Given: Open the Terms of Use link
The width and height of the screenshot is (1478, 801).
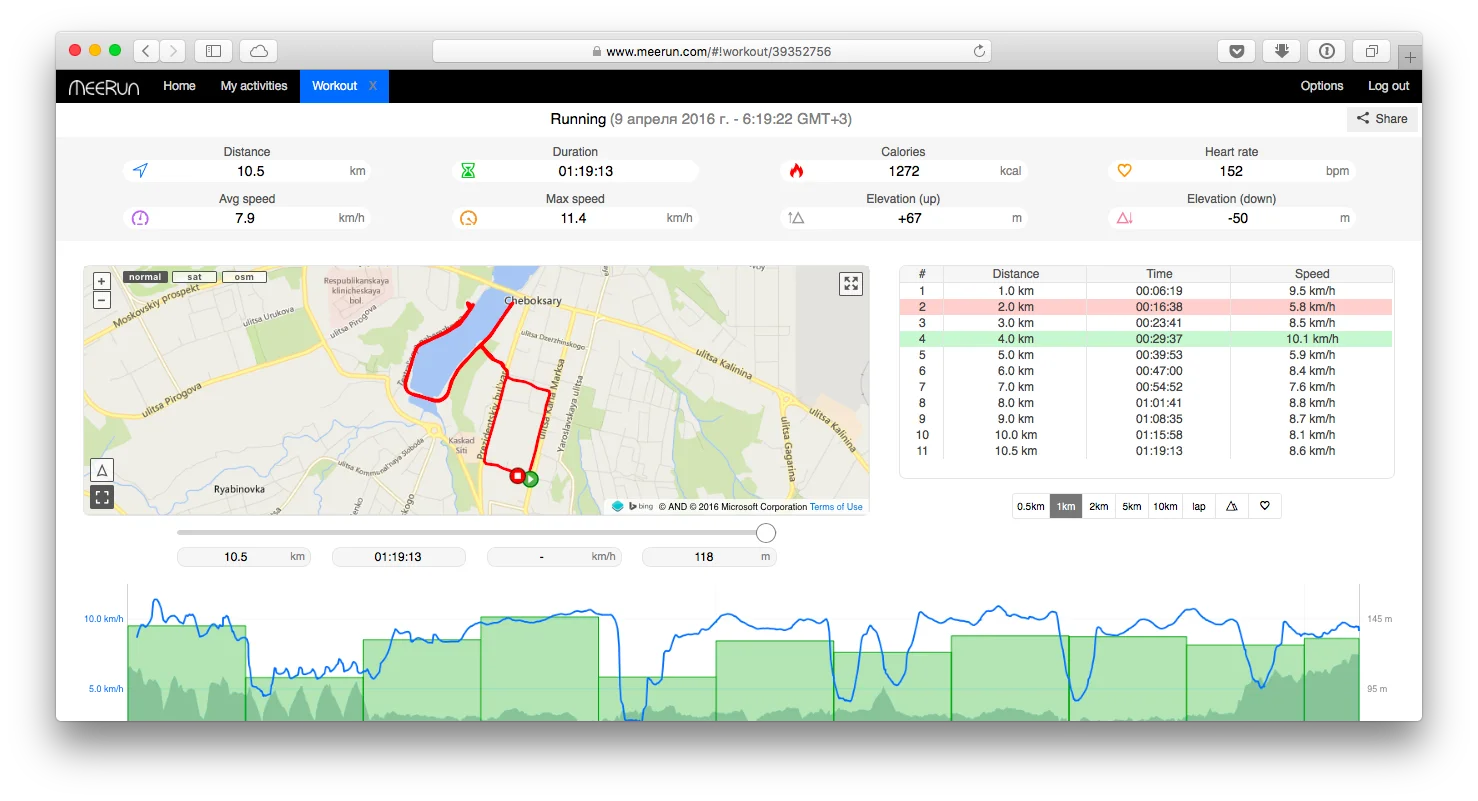Looking at the screenshot, I should [836, 507].
